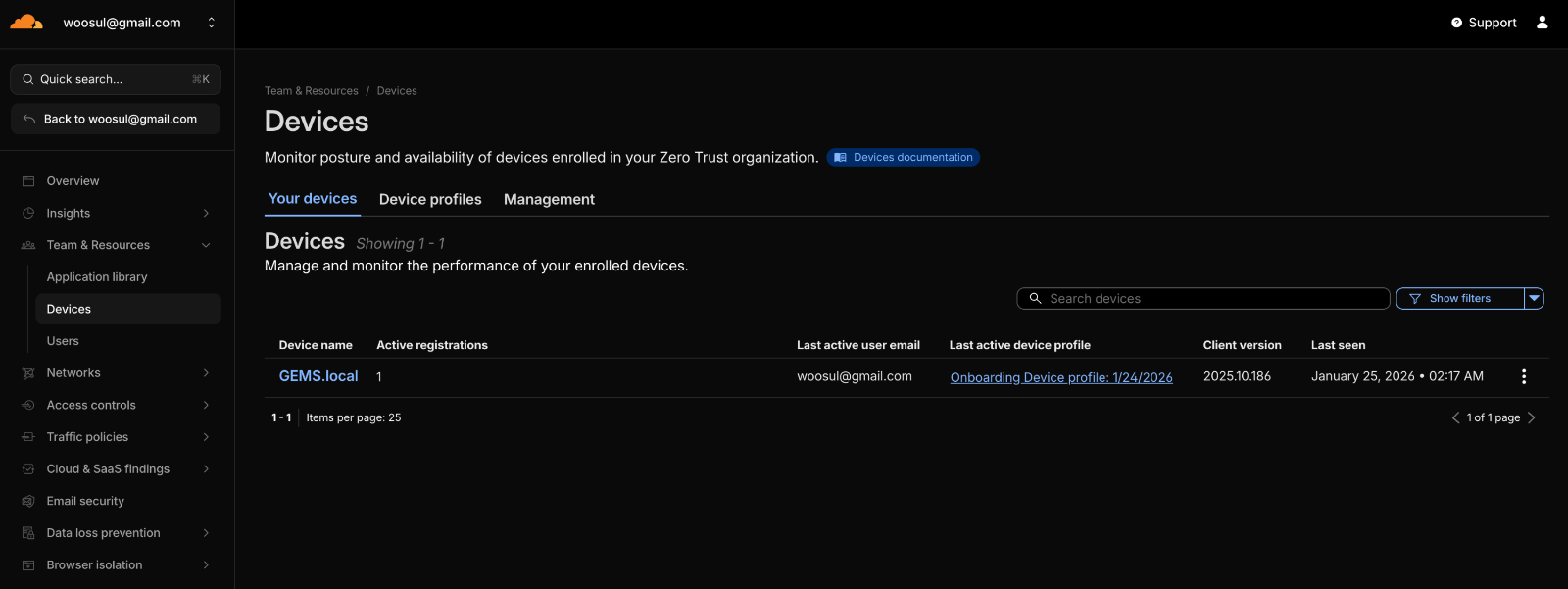This screenshot has height=589, width=1568.
Task: Open the user profile icon
Action: (1542, 22)
